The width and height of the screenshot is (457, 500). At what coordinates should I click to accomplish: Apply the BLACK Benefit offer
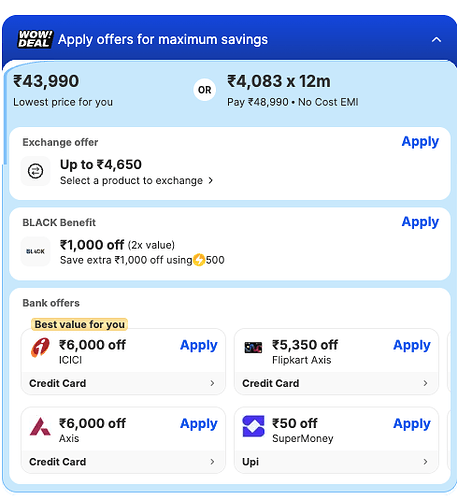[420, 222]
